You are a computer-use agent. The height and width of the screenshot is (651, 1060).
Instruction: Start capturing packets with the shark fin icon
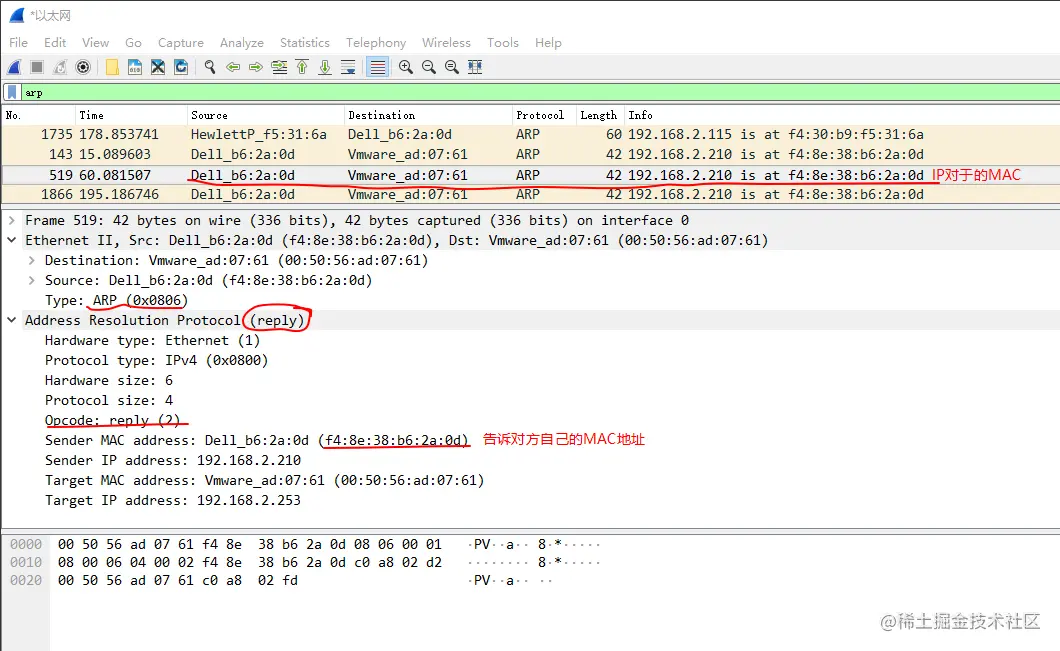tap(14, 67)
